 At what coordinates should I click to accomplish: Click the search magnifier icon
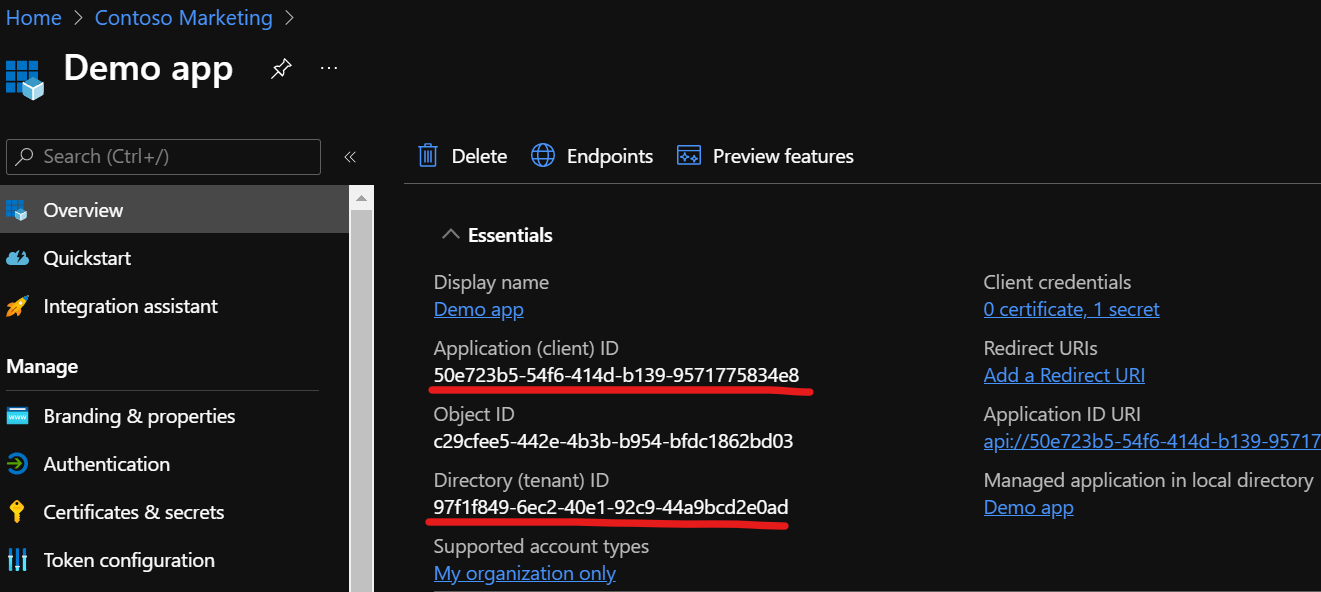point(26,157)
